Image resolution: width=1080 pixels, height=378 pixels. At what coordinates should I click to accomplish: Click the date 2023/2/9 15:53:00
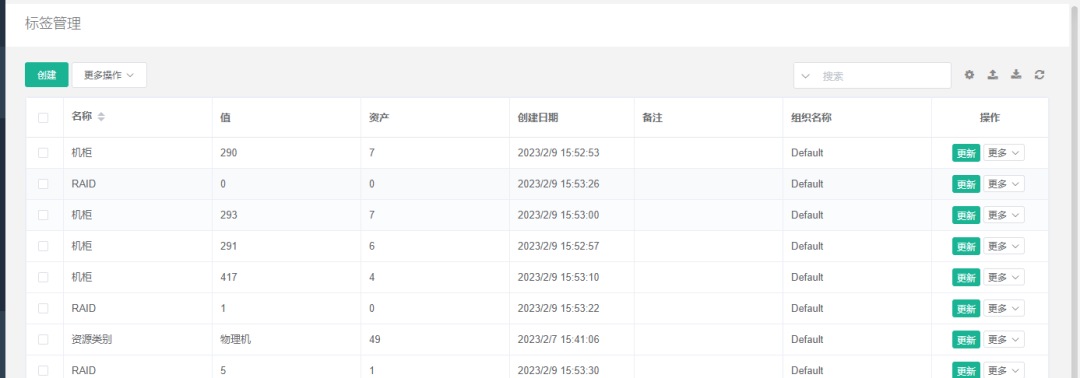559,215
